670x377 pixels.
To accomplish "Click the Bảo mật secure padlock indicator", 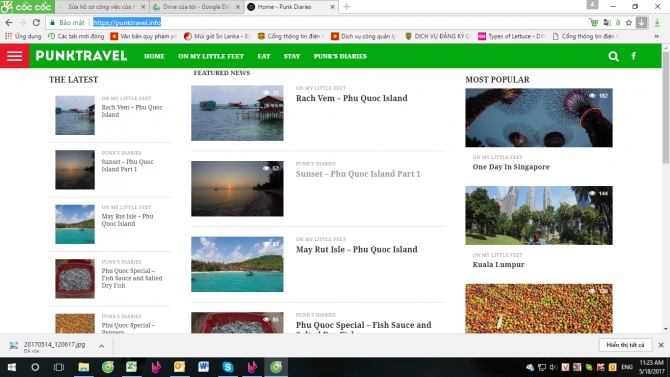I will 67,23.
